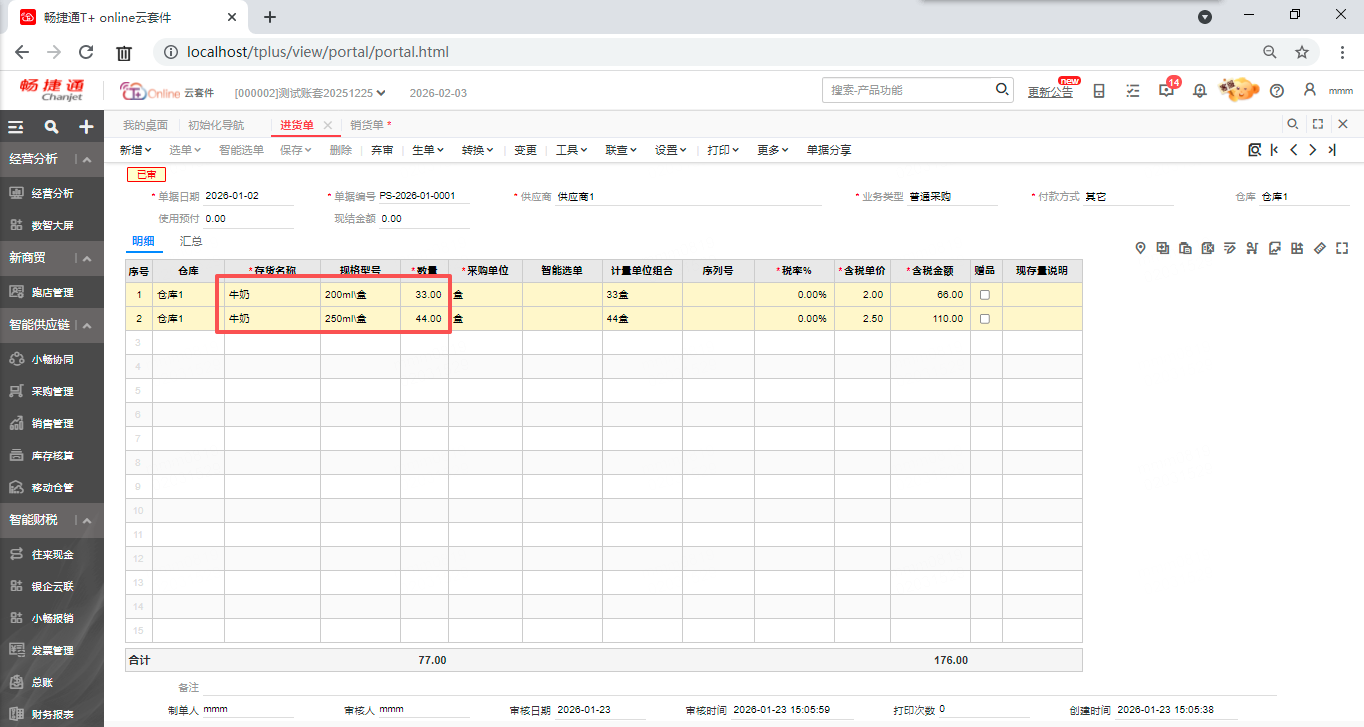The width and height of the screenshot is (1364, 727).
Task: Click the 弃审 button
Action: (382, 150)
